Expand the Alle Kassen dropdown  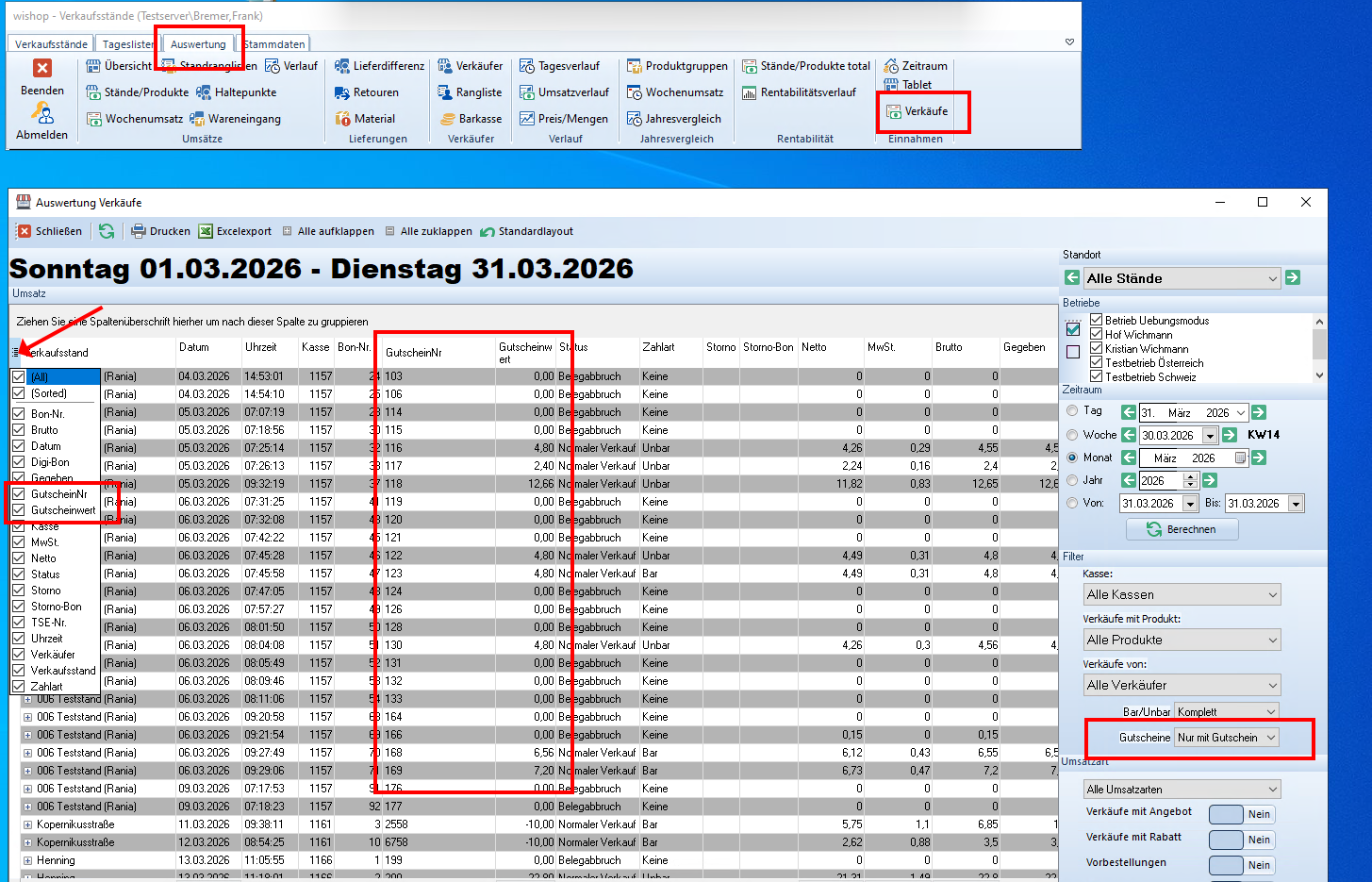(x=1182, y=594)
